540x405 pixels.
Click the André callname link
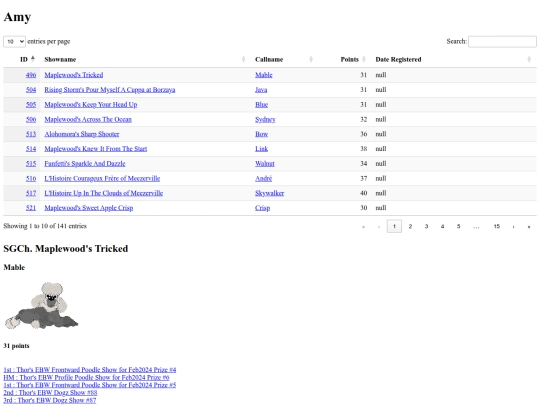coord(263,178)
